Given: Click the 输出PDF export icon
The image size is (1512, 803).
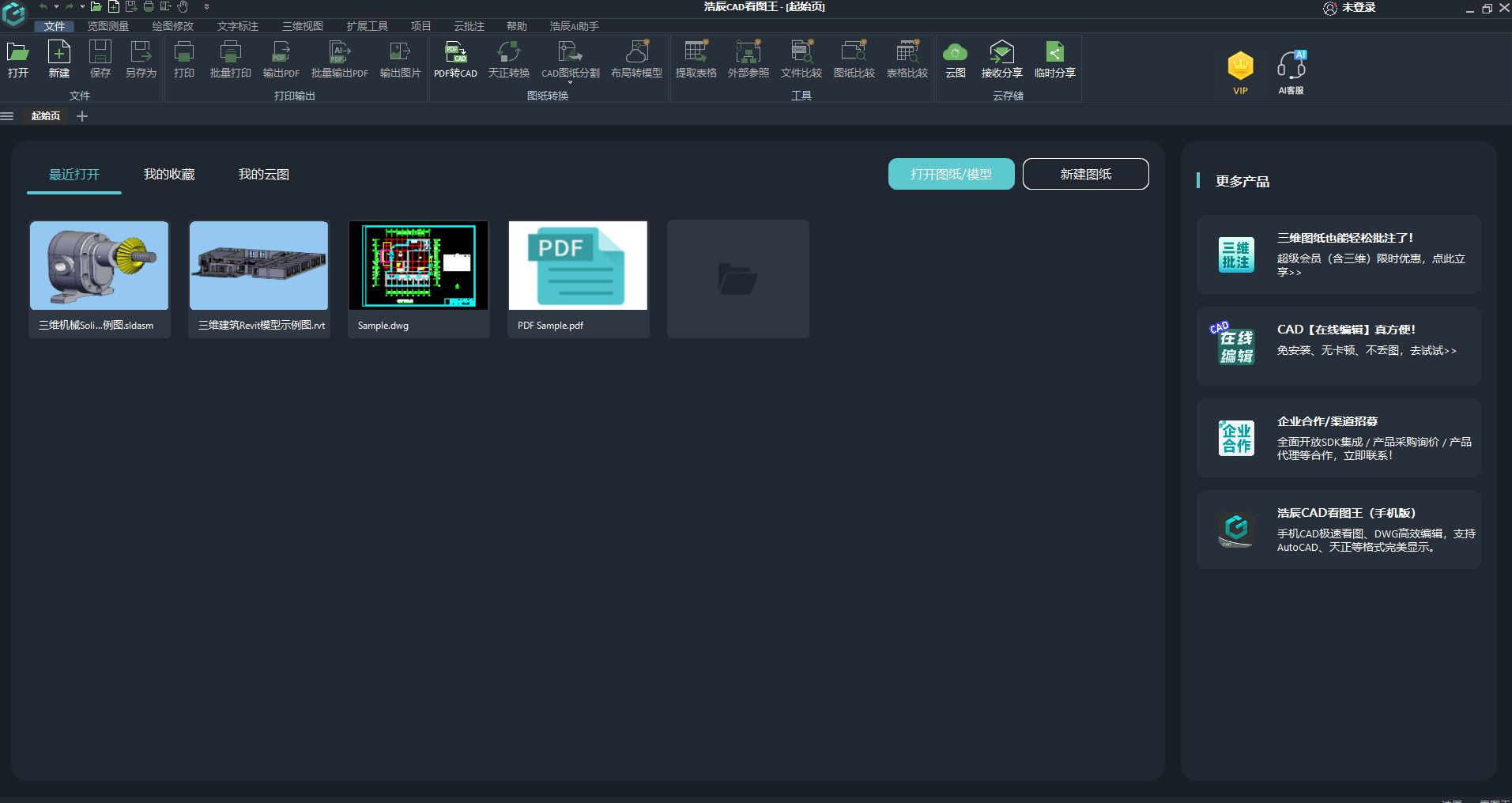Looking at the screenshot, I should tap(281, 59).
